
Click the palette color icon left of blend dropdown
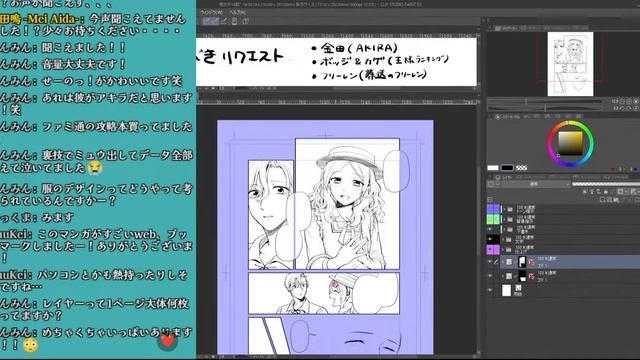(491, 184)
